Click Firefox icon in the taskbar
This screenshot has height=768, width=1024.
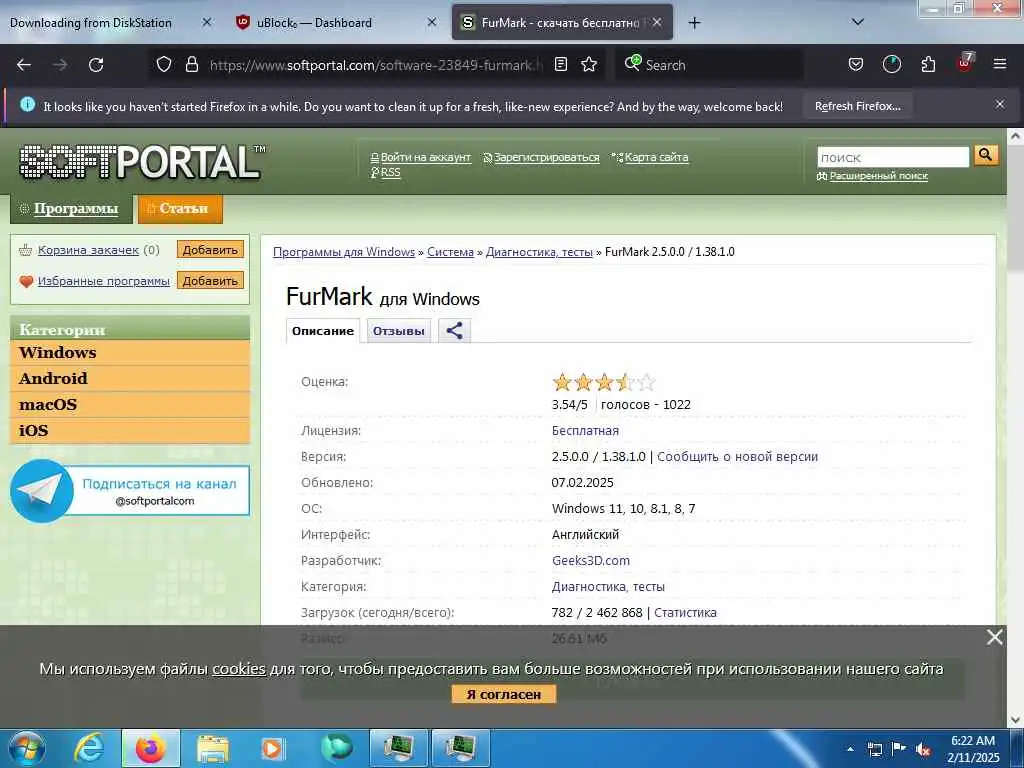[x=151, y=748]
